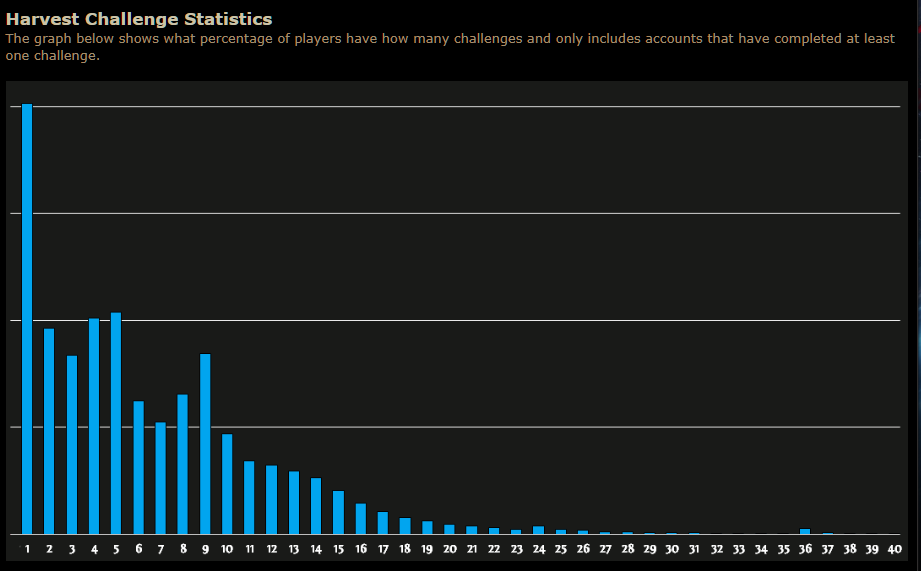Click x-axis label 7

tap(160, 549)
